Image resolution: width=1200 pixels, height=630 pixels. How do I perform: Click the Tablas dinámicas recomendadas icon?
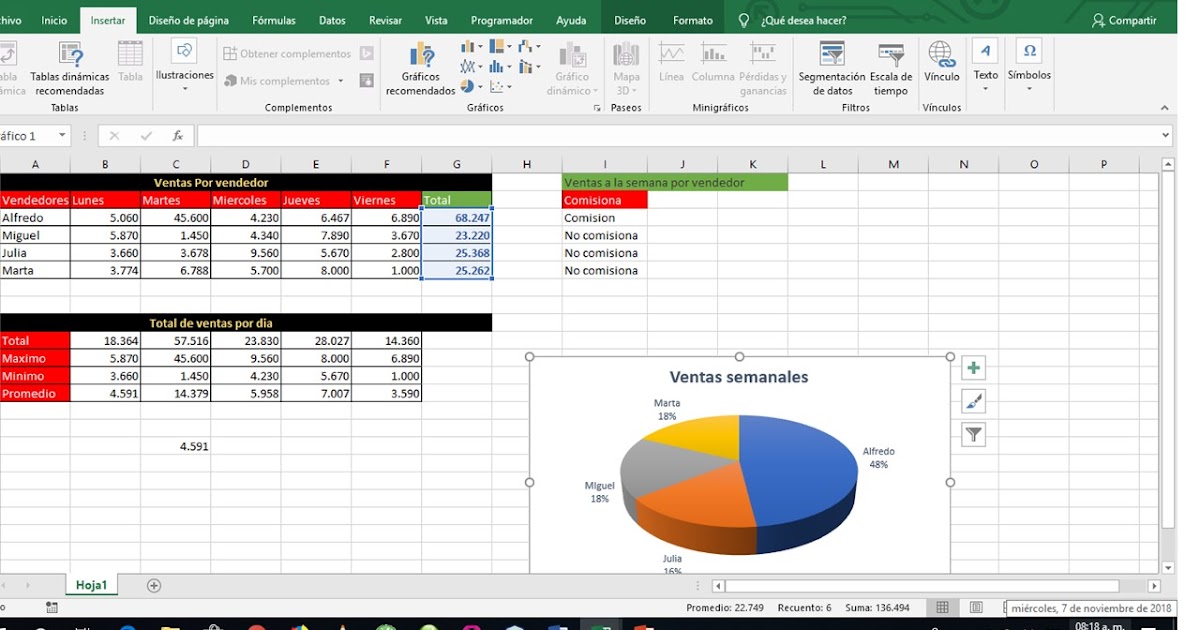[x=69, y=66]
